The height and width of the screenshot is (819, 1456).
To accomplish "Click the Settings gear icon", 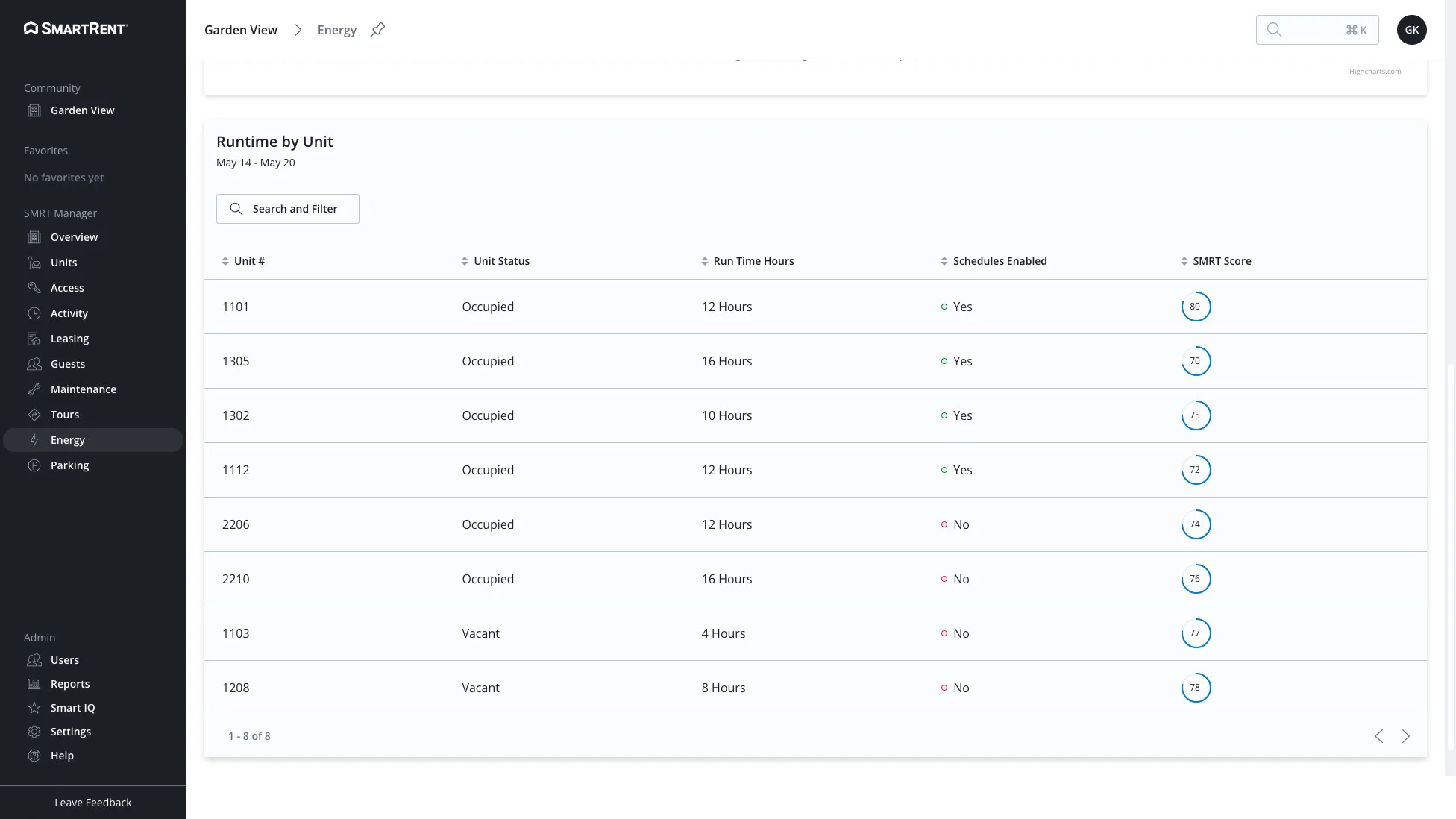I will (x=34, y=732).
